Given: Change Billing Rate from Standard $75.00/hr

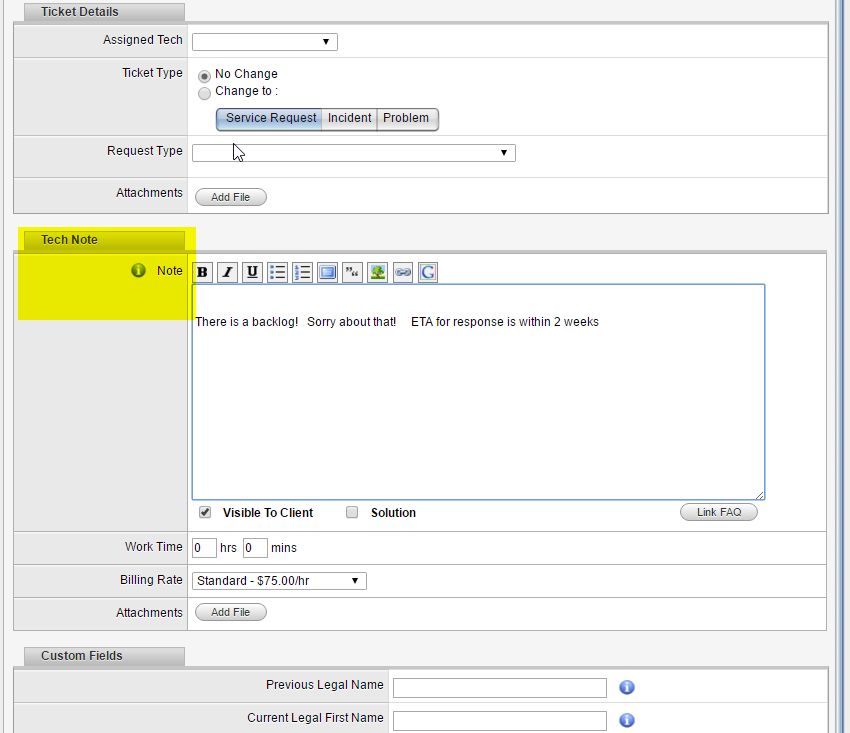Looking at the screenshot, I should click(279, 580).
